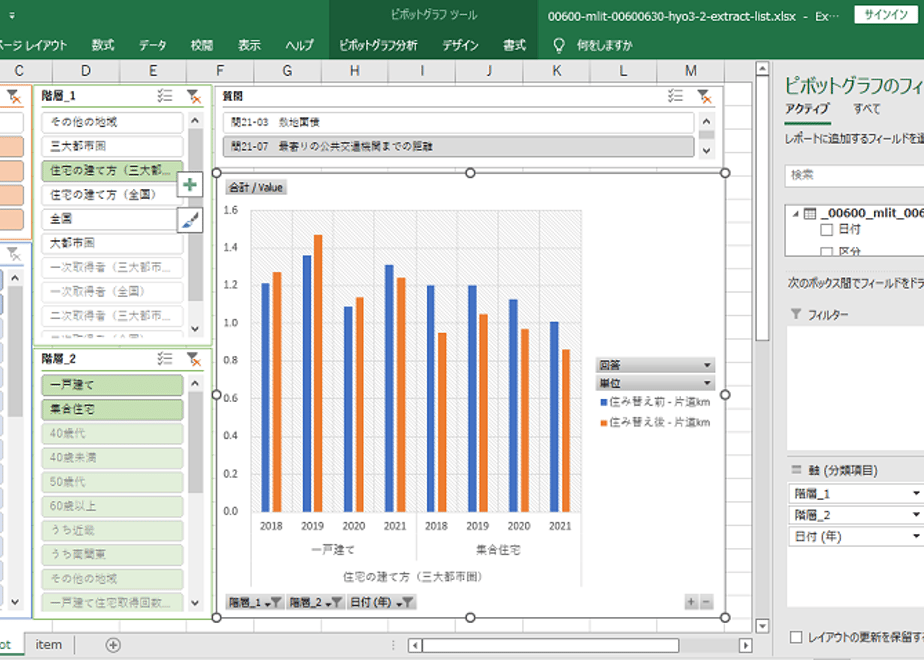Image resolution: width=924 pixels, height=660 pixels.
Task: Open 階層_2 chart axis filter button
Action: 315,602
